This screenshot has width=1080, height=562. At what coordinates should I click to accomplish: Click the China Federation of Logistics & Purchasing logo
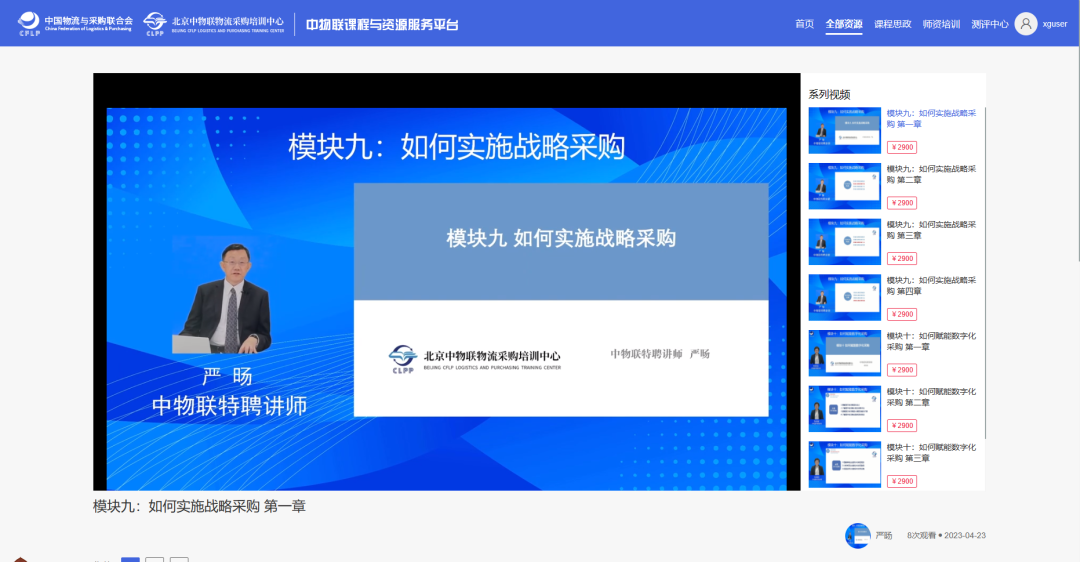(75, 23)
